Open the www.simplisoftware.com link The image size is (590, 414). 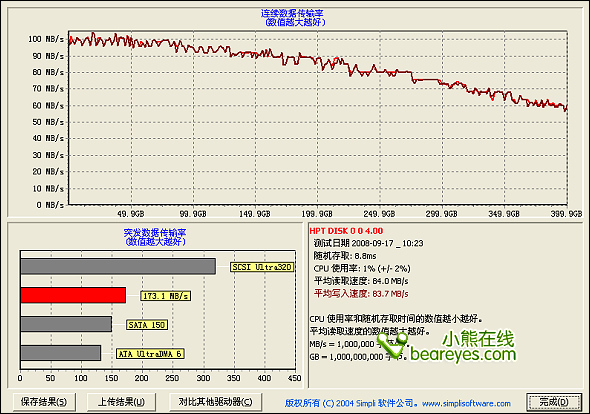[466, 403]
